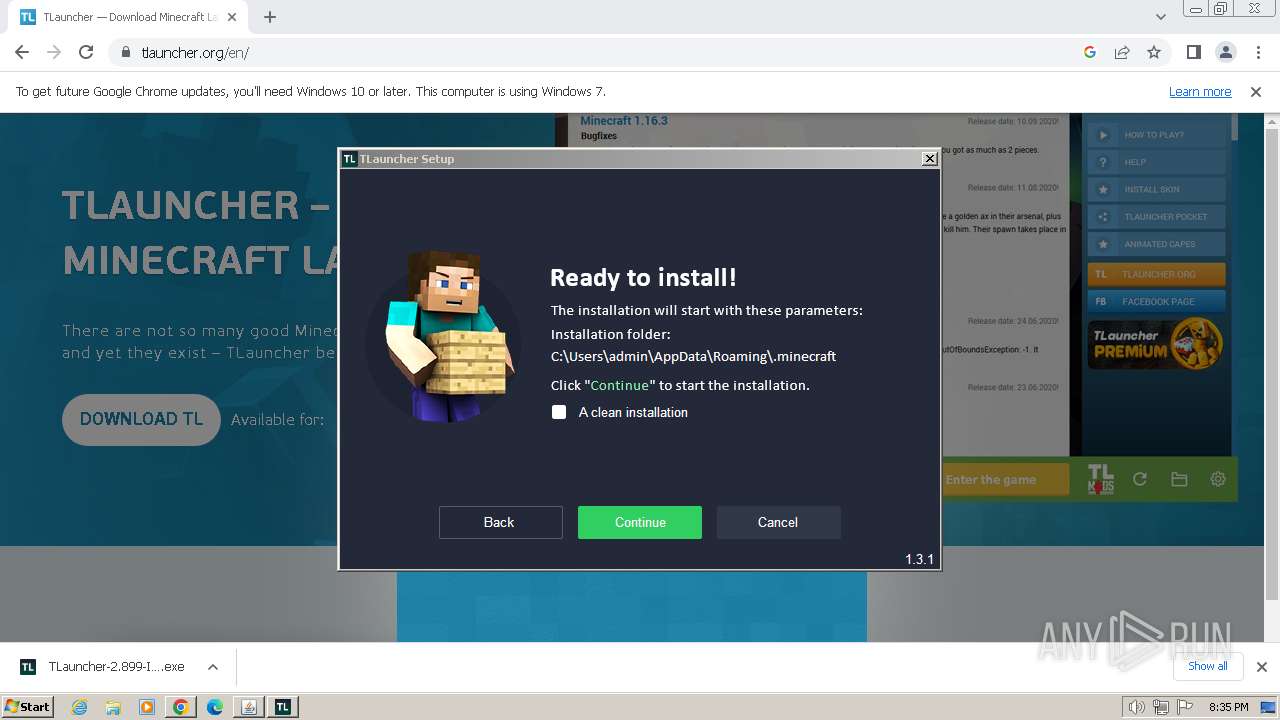The height and width of the screenshot is (720, 1280).
Task: Click ANIMATED CAPES entry in launcher image
Action: coord(1156,244)
